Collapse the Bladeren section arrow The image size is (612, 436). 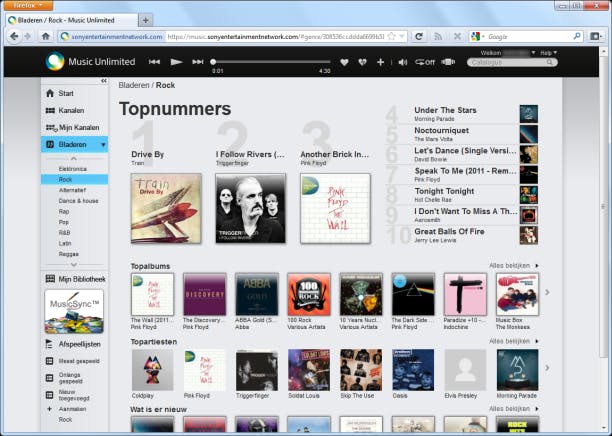103,145
